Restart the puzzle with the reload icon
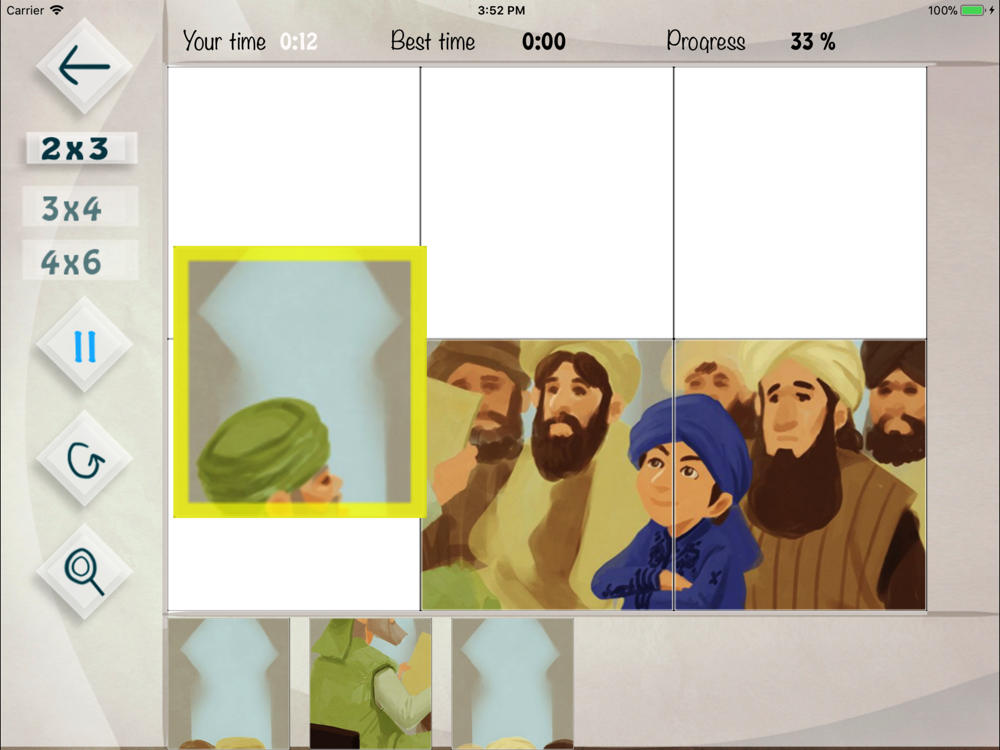This screenshot has height=750, width=1000. pos(84,459)
